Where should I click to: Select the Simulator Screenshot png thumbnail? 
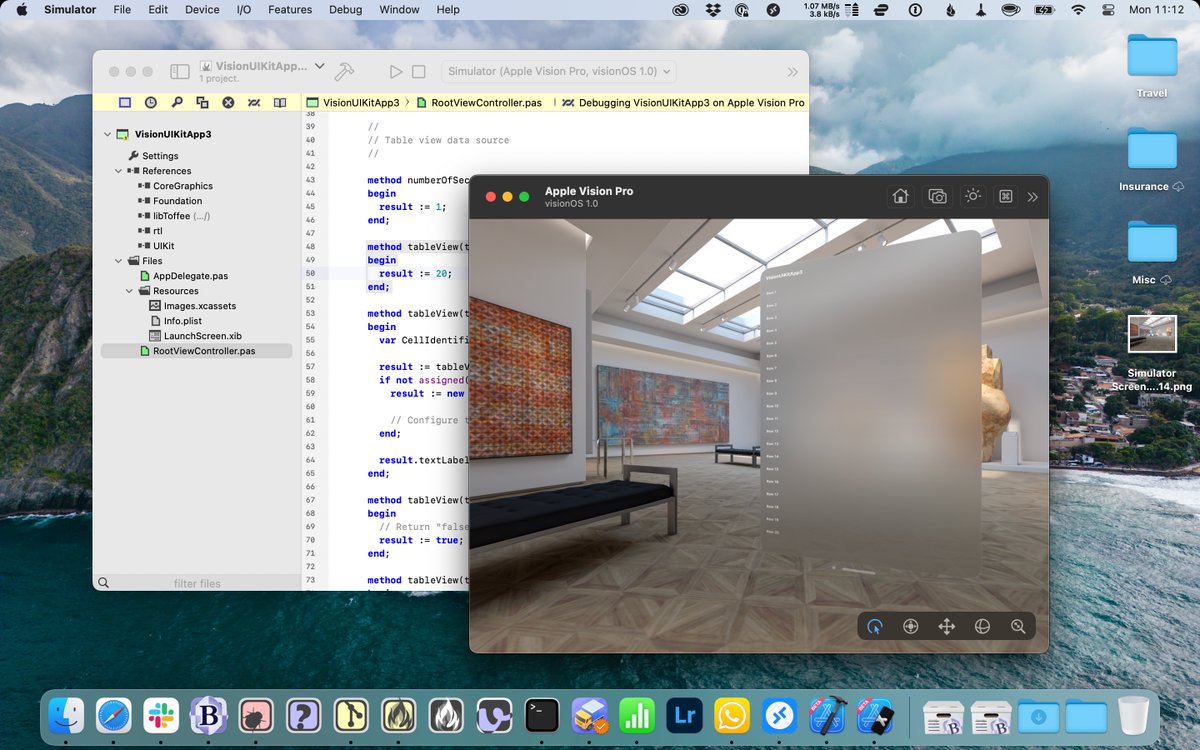coord(1152,334)
